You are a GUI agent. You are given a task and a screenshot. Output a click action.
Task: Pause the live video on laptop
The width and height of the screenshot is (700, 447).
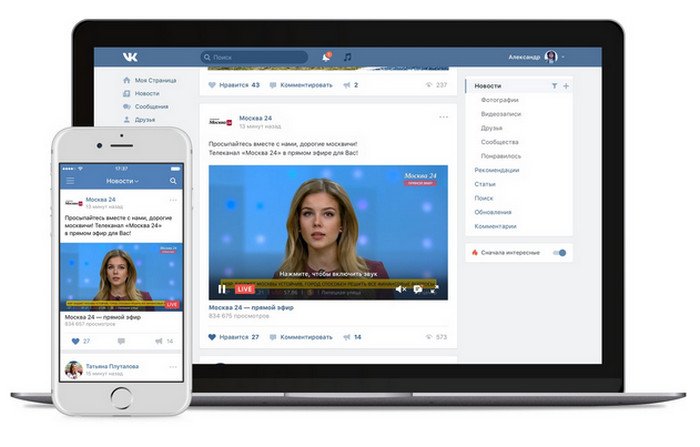pos(222,289)
